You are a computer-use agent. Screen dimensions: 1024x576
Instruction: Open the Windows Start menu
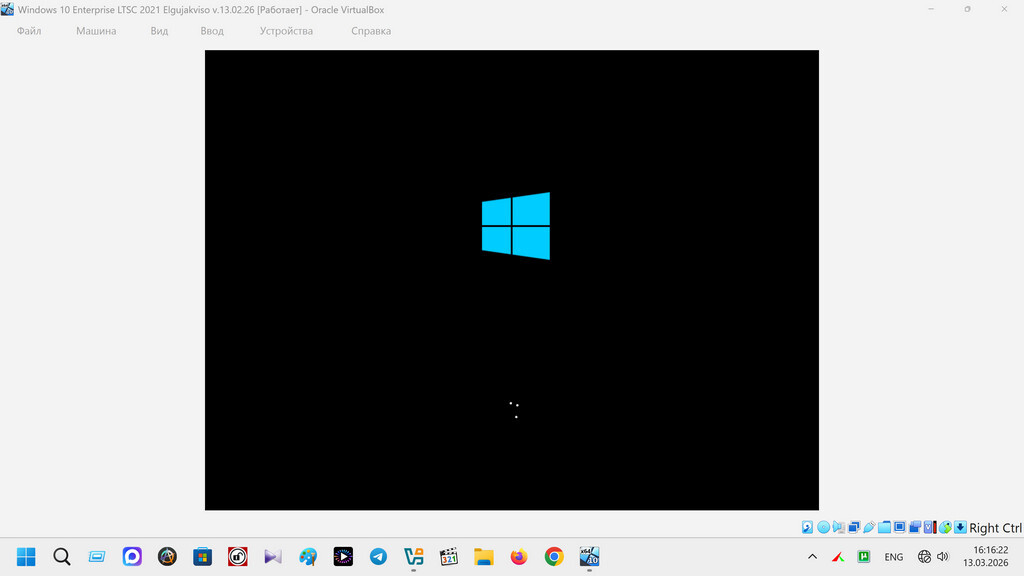[x=26, y=556]
